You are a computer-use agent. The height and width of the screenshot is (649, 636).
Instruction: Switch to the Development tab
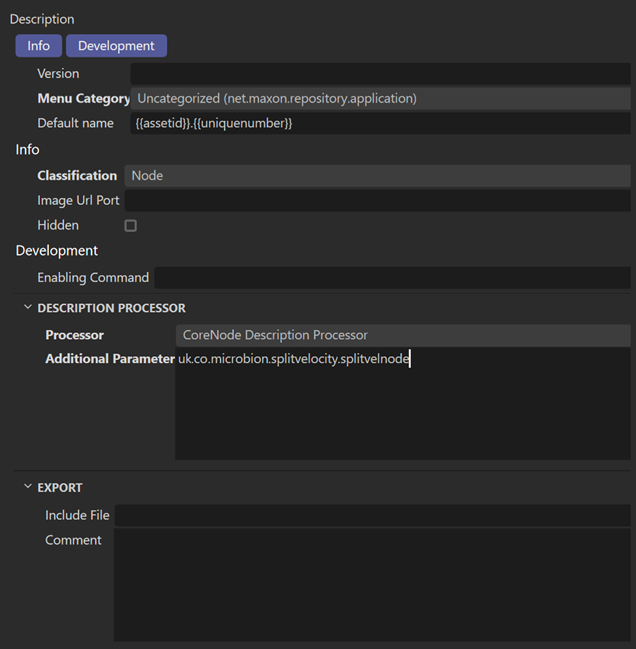tap(116, 46)
